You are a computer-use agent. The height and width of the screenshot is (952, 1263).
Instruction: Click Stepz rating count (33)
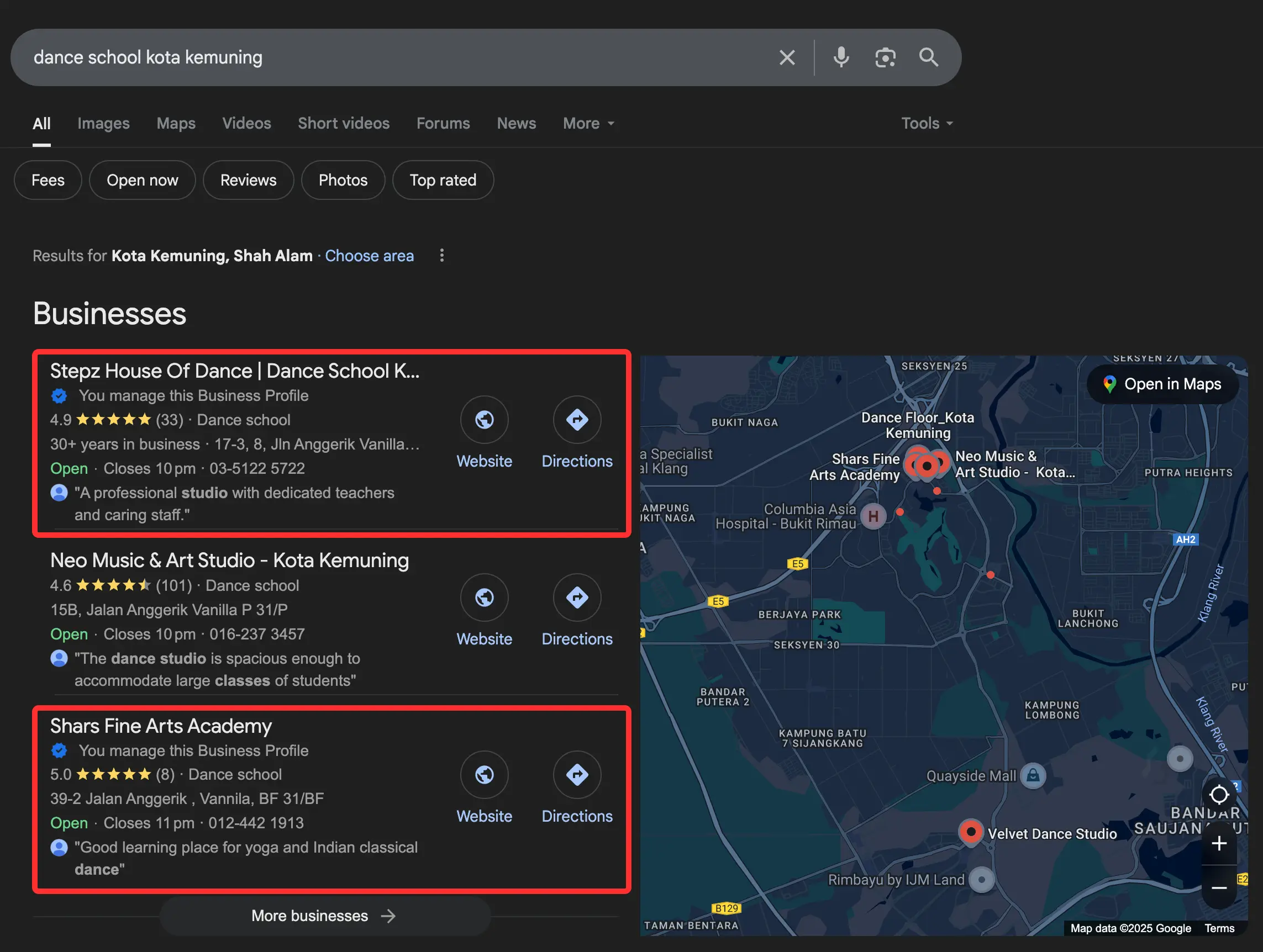click(170, 420)
